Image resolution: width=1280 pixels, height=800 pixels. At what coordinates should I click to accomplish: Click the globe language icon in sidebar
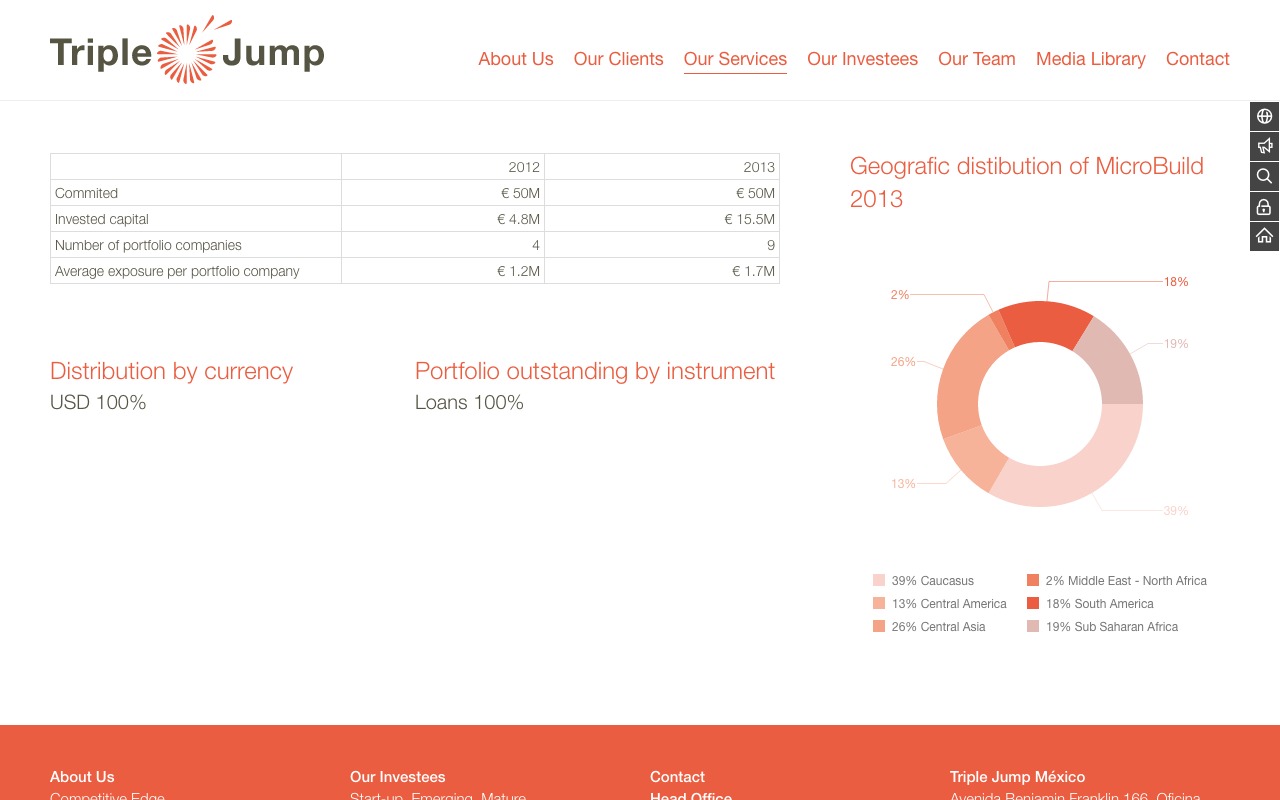[x=1265, y=117]
